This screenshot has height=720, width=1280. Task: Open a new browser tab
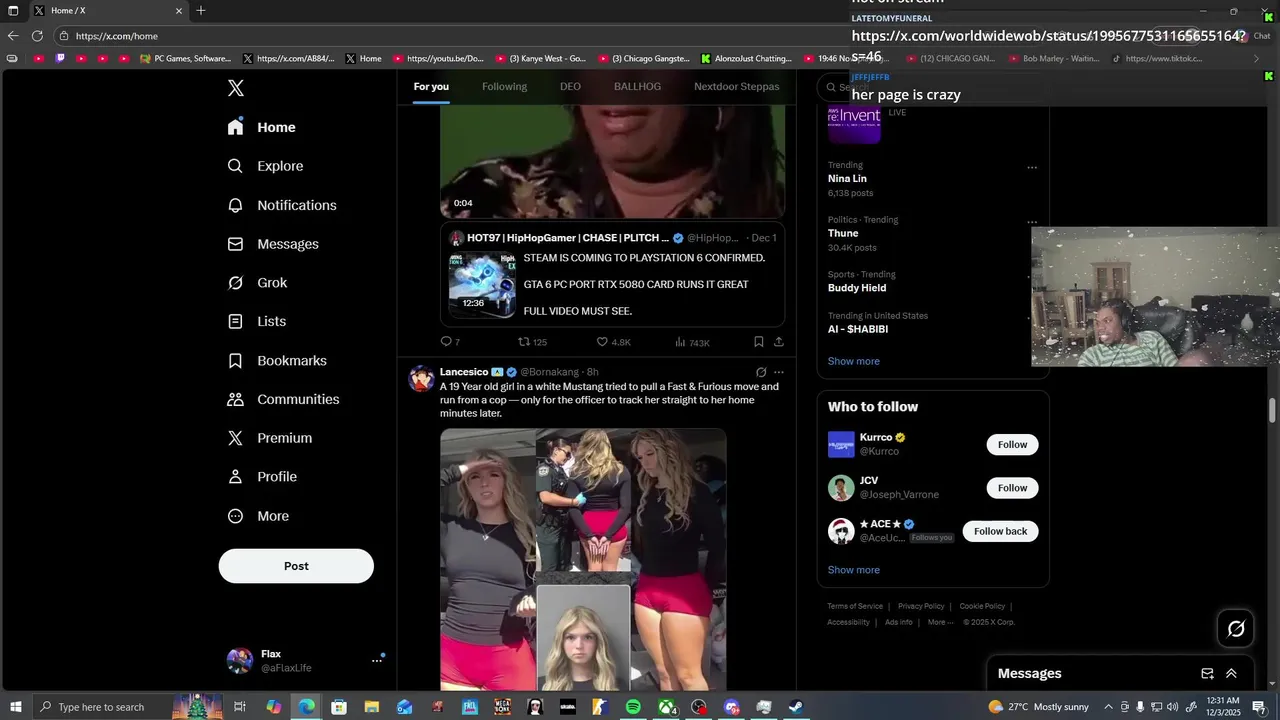[201, 11]
